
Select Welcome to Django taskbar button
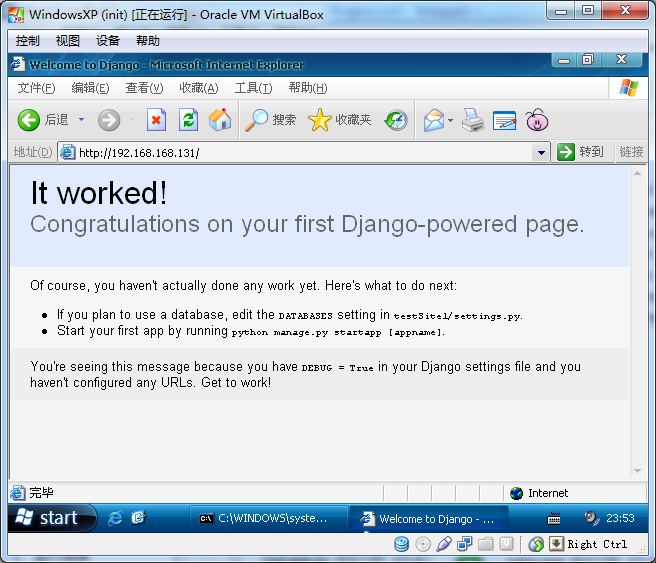[429, 519]
